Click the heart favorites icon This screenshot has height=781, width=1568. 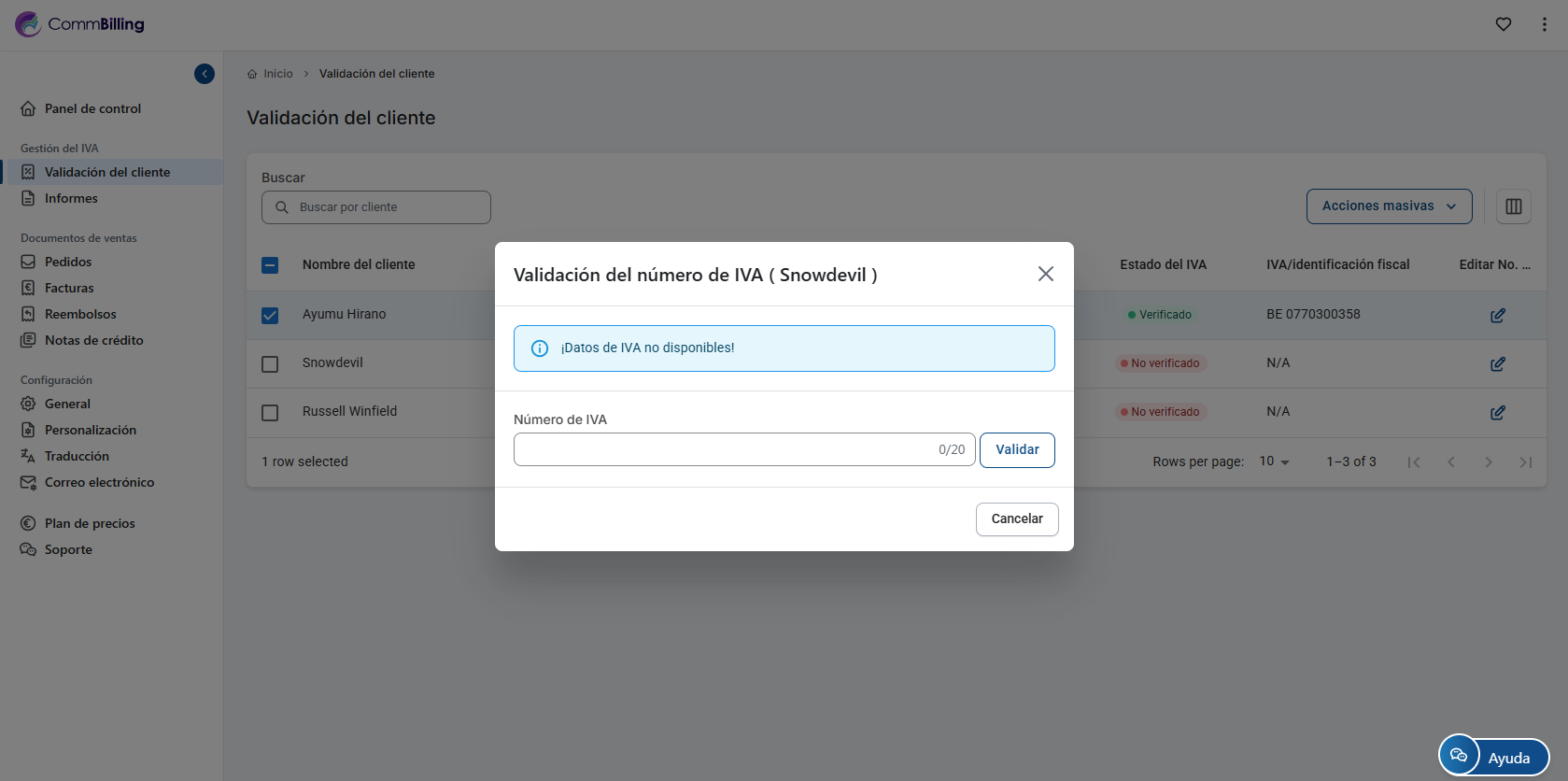(x=1503, y=24)
